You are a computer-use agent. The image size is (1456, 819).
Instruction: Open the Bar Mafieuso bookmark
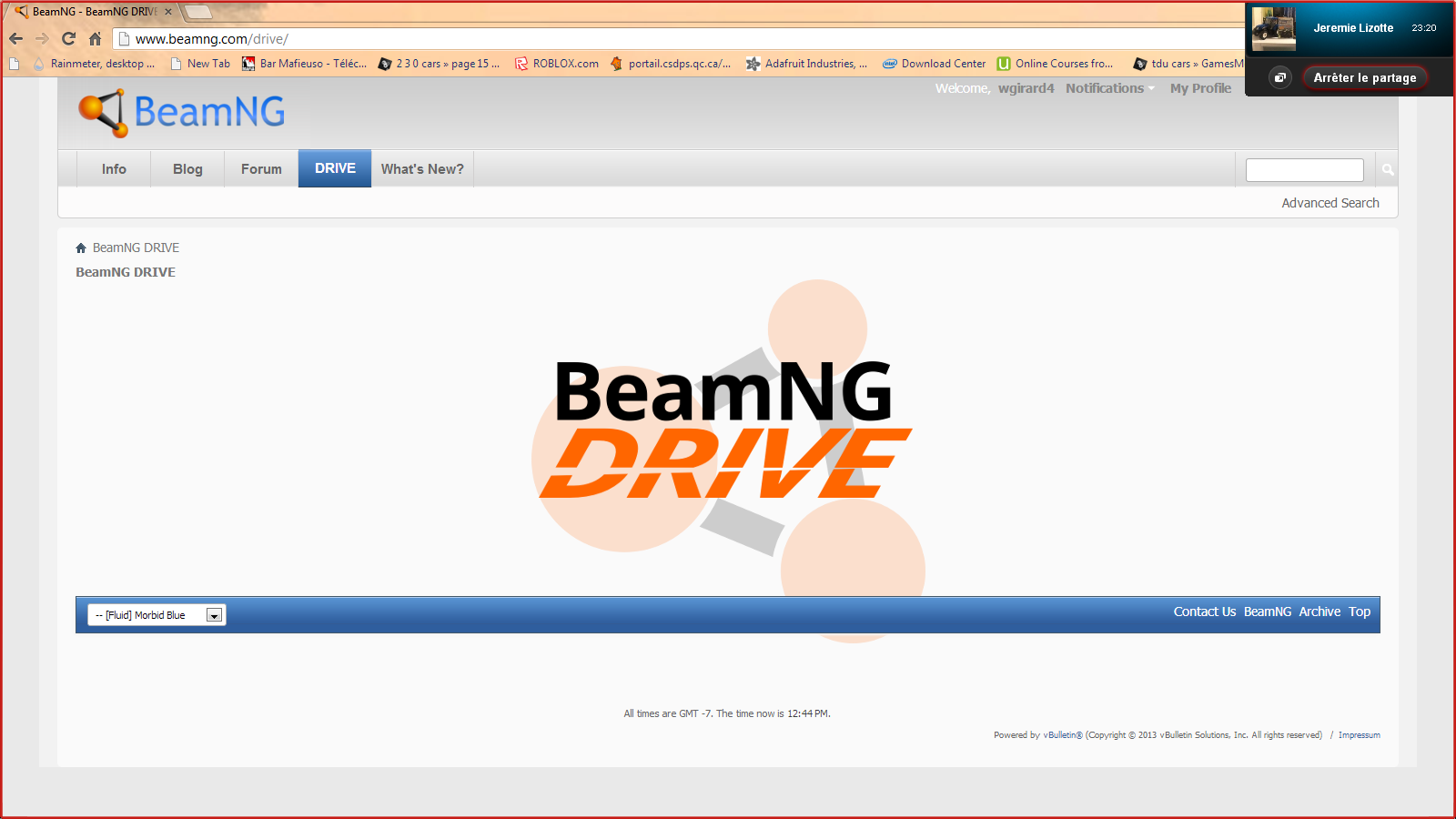[304, 64]
